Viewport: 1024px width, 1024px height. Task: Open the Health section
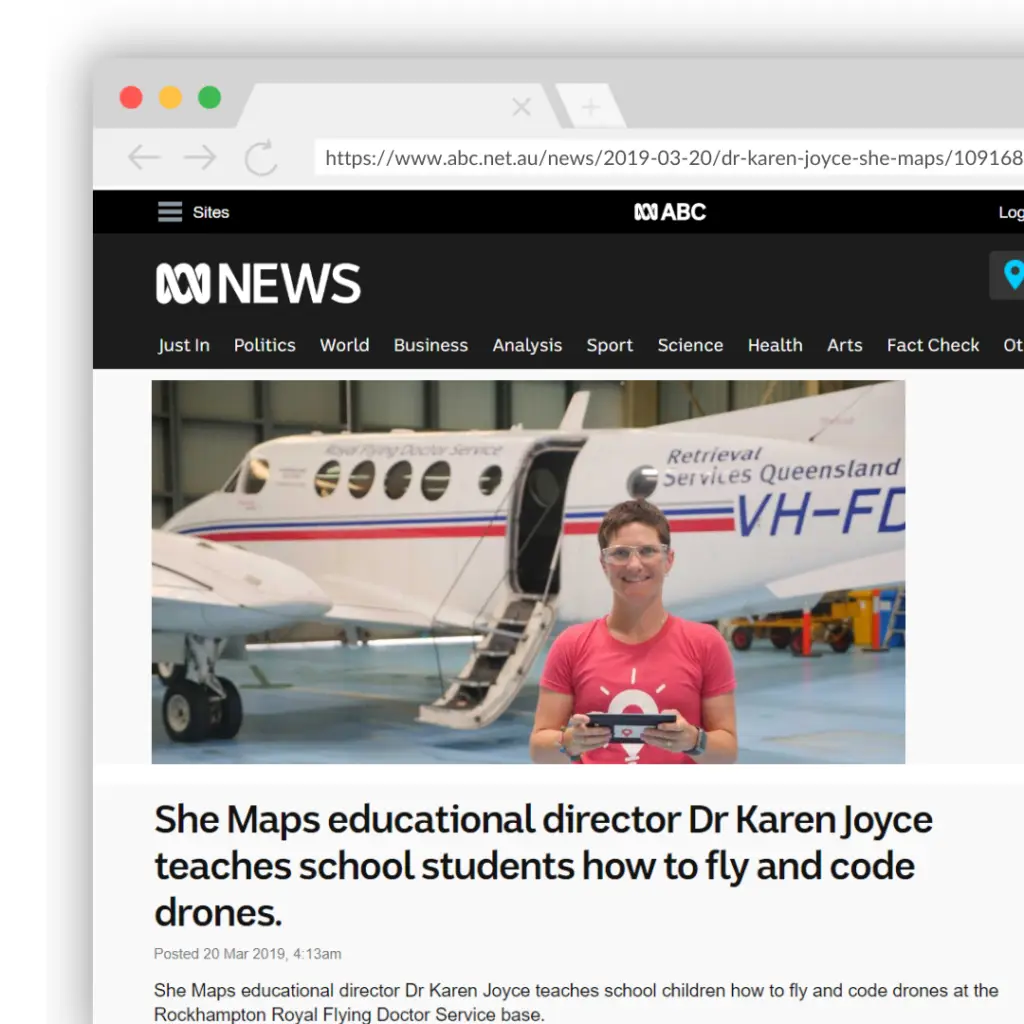point(775,345)
